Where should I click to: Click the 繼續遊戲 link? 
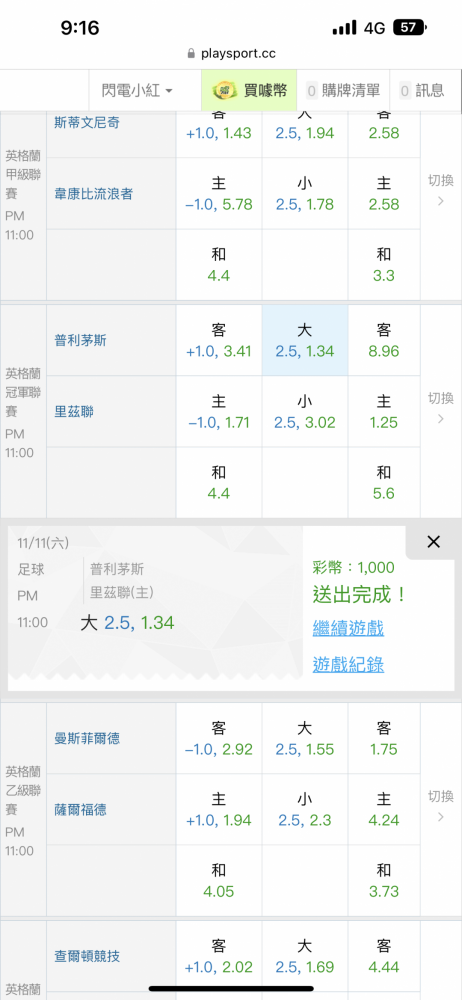click(x=348, y=628)
